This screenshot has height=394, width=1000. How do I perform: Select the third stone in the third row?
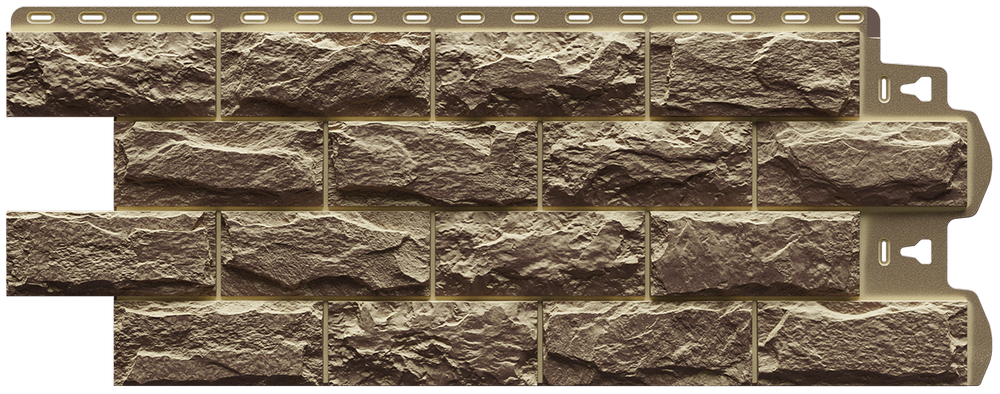[540, 254]
